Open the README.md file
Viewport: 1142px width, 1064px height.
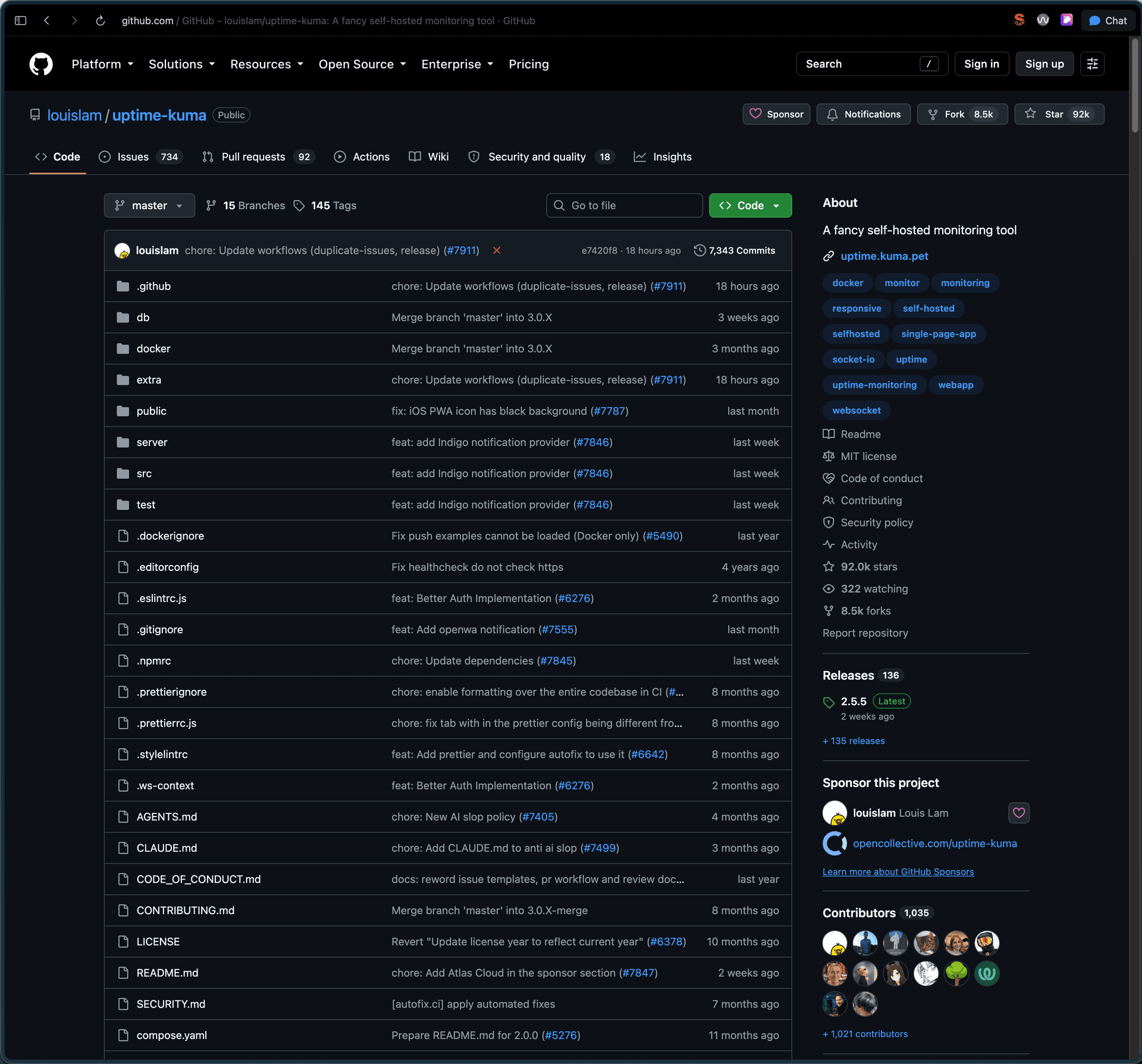point(167,973)
